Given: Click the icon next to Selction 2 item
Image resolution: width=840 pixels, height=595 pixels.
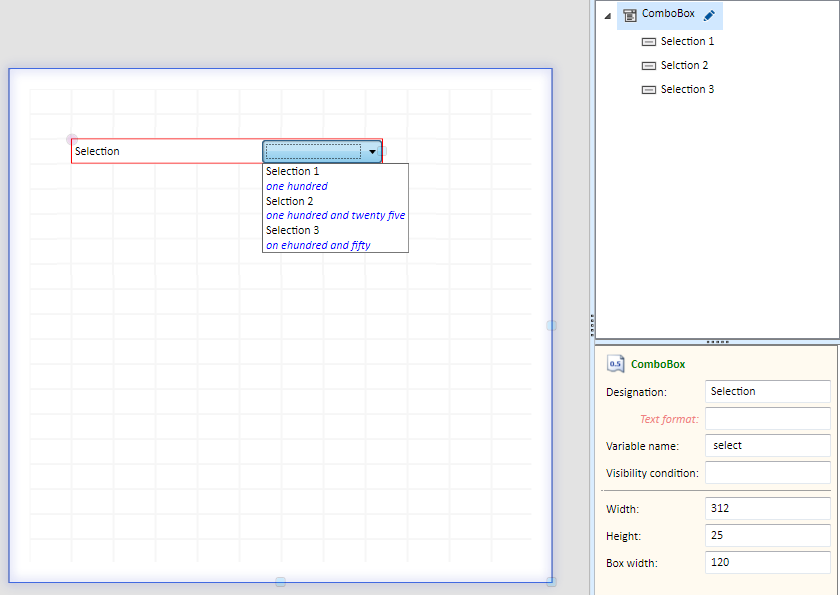Looking at the screenshot, I should click(x=648, y=66).
